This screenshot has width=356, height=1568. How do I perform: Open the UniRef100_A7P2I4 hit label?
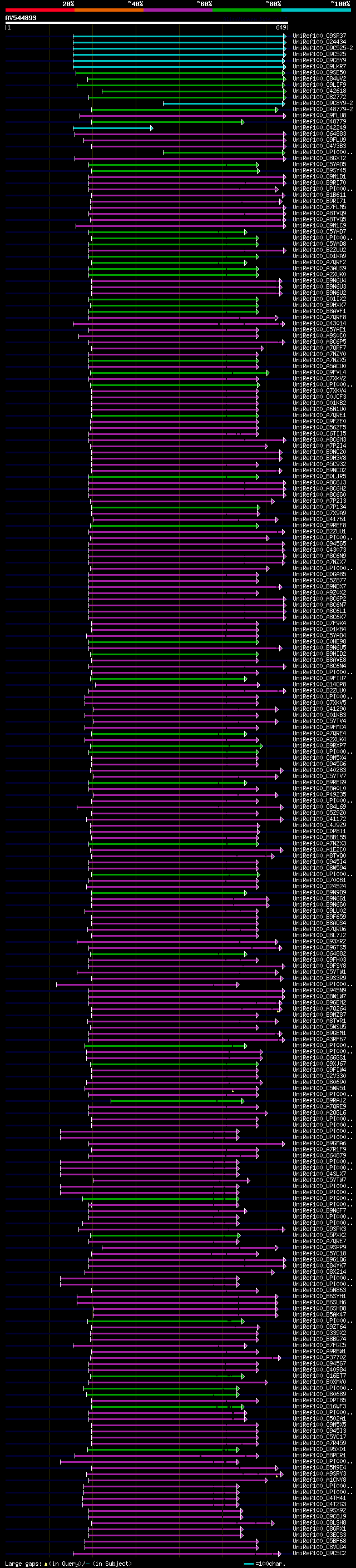319,446
